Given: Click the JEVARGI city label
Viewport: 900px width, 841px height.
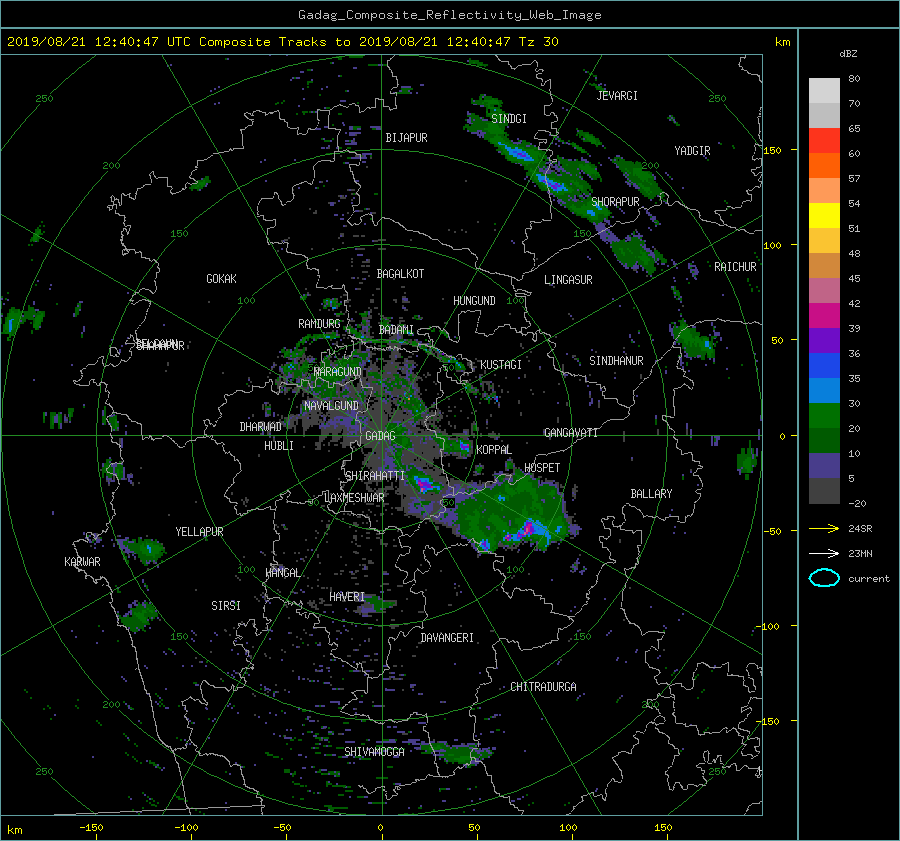Looking at the screenshot, I should coord(617,96).
